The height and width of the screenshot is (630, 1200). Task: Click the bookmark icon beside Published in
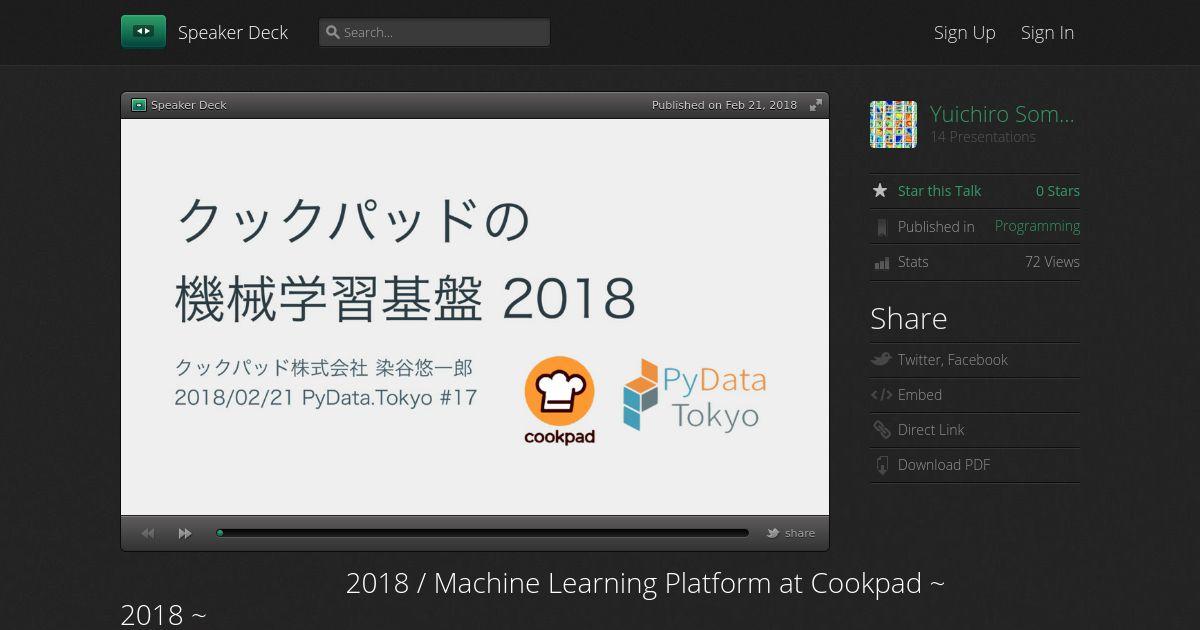(x=881, y=227)
